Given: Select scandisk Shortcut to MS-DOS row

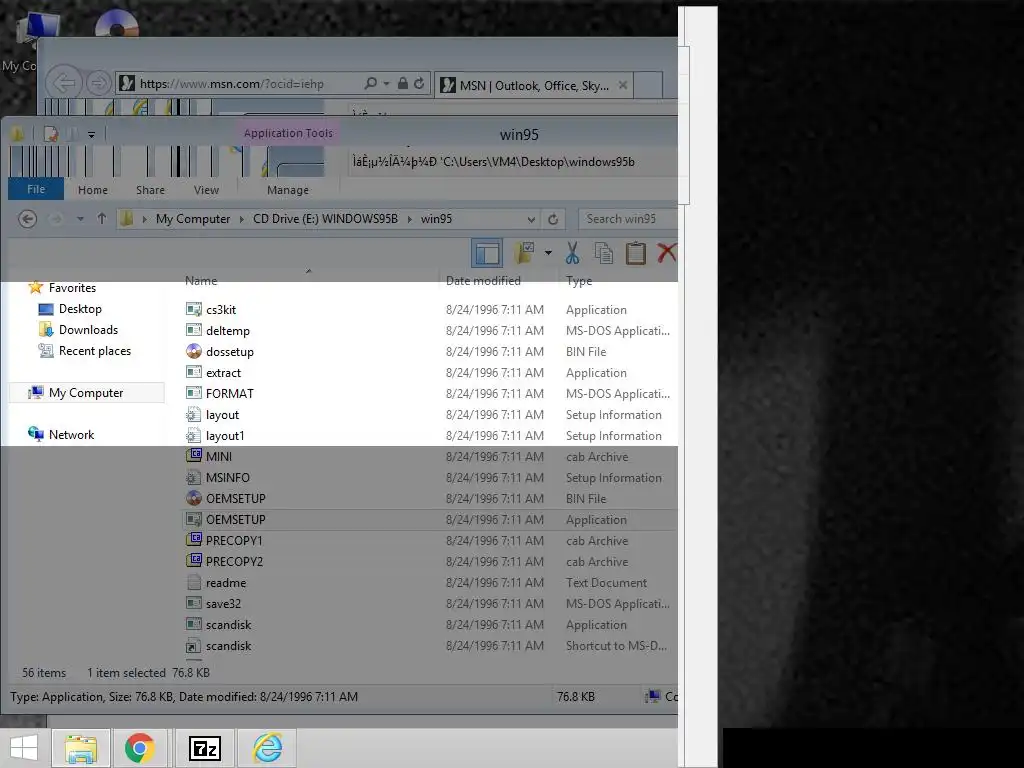Looking at the screenshot, I should click(430, 646).
